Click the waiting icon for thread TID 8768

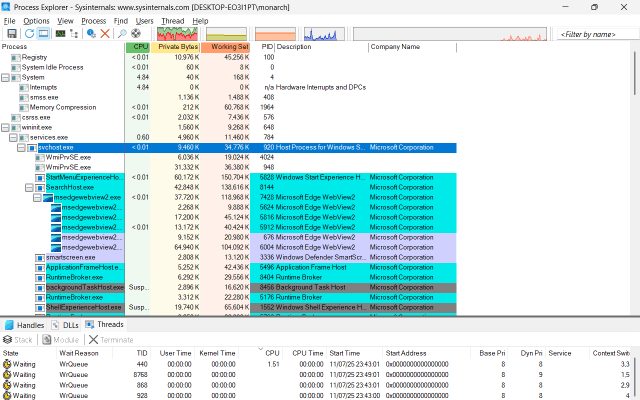coord(7,375)
